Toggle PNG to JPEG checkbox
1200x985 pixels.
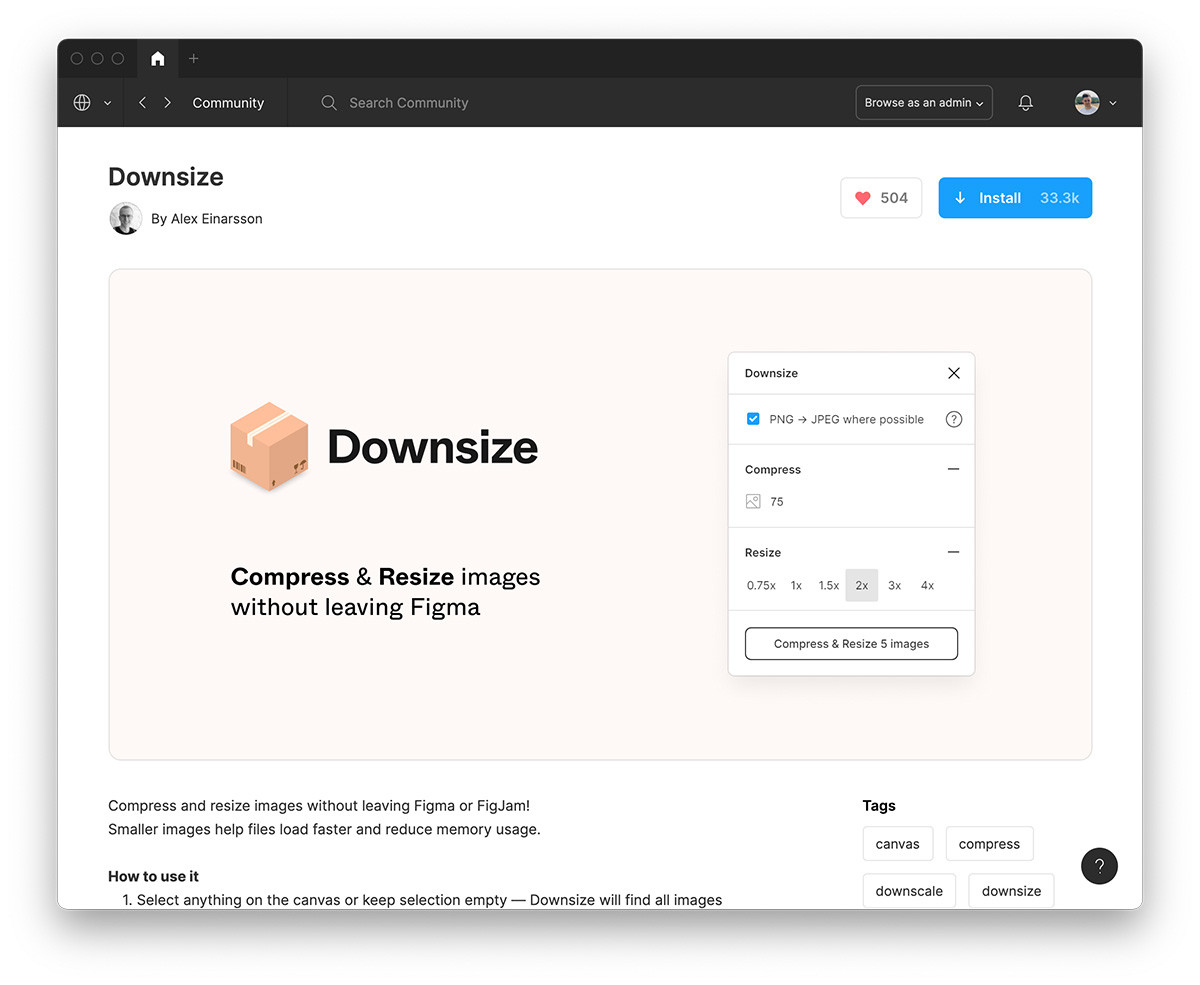click(x=753, y=419)
